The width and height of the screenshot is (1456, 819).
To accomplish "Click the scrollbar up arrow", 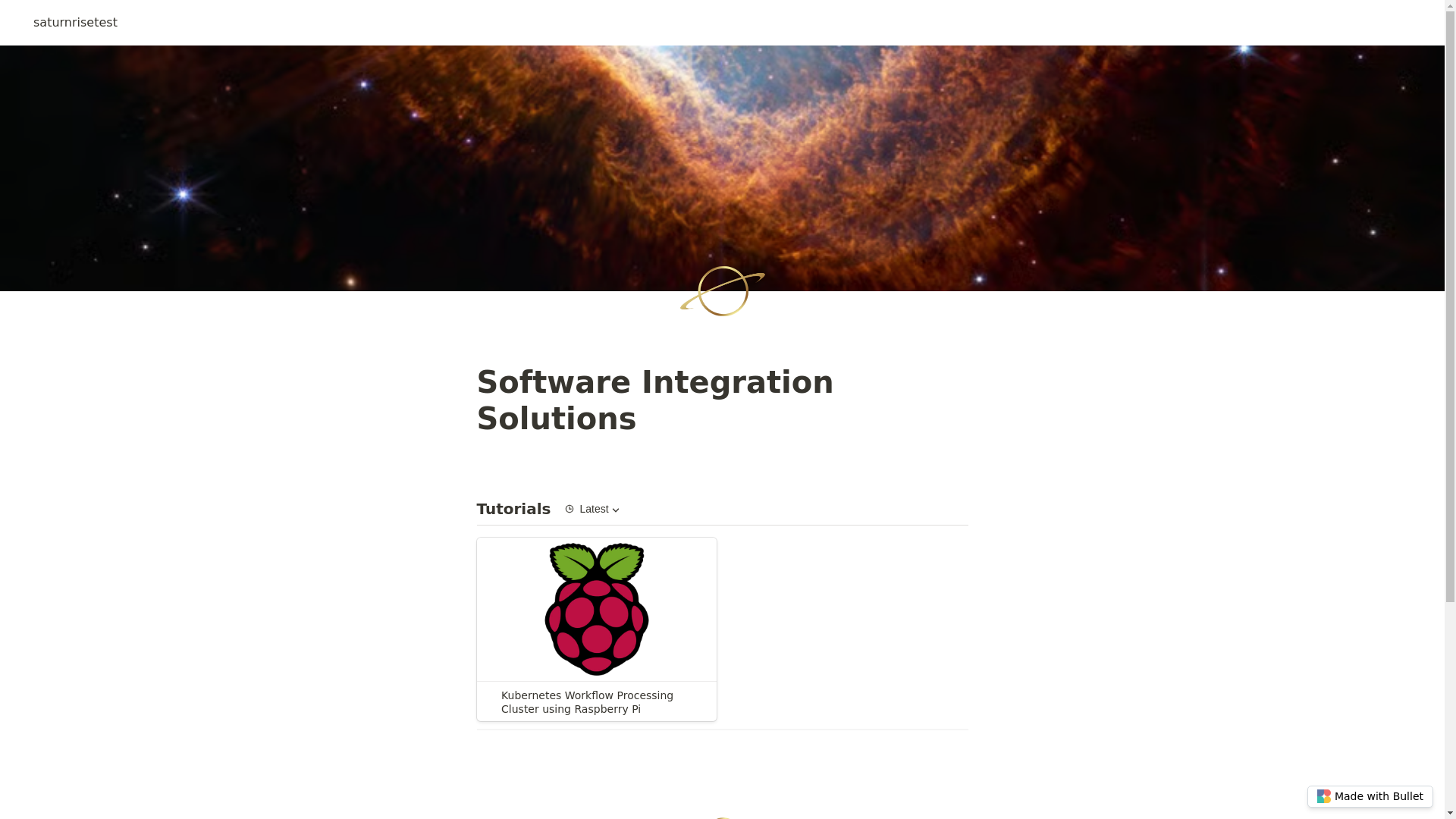I will (1450, 5).
